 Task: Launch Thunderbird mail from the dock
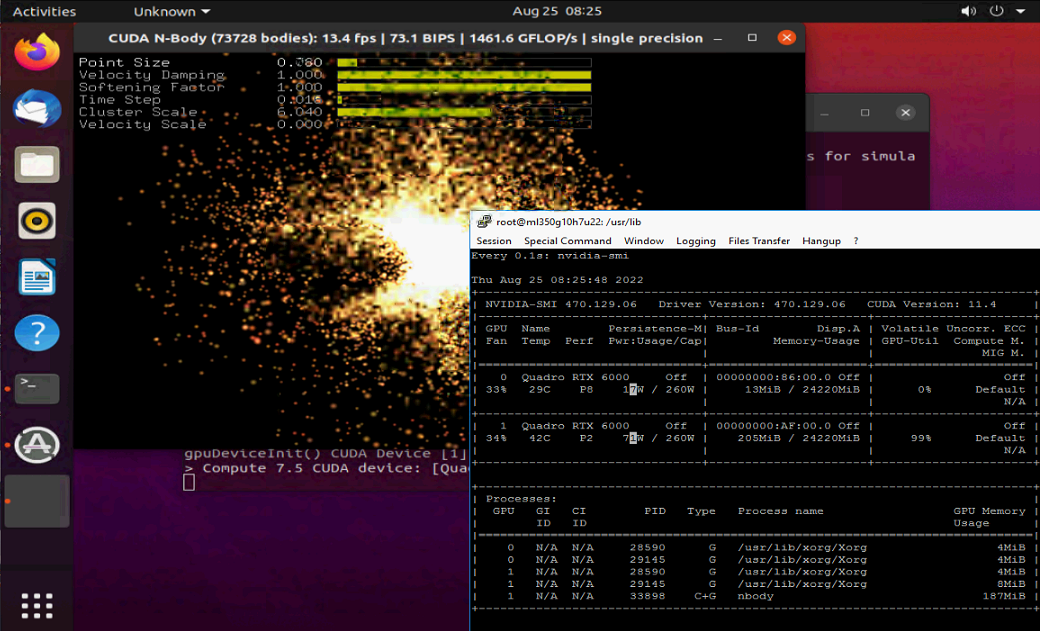tap(37, 109)
